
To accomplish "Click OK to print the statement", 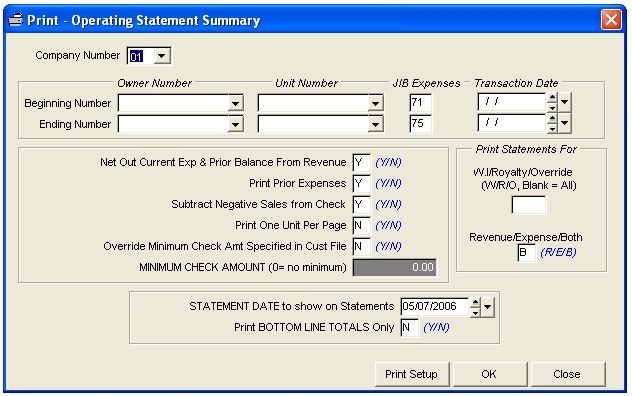I will pos(489,374).
